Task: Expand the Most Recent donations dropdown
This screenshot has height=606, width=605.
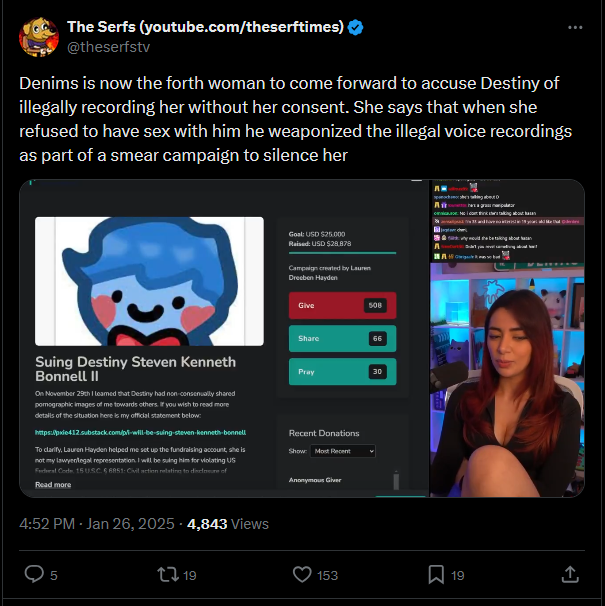Action: [x=343, y=451]
